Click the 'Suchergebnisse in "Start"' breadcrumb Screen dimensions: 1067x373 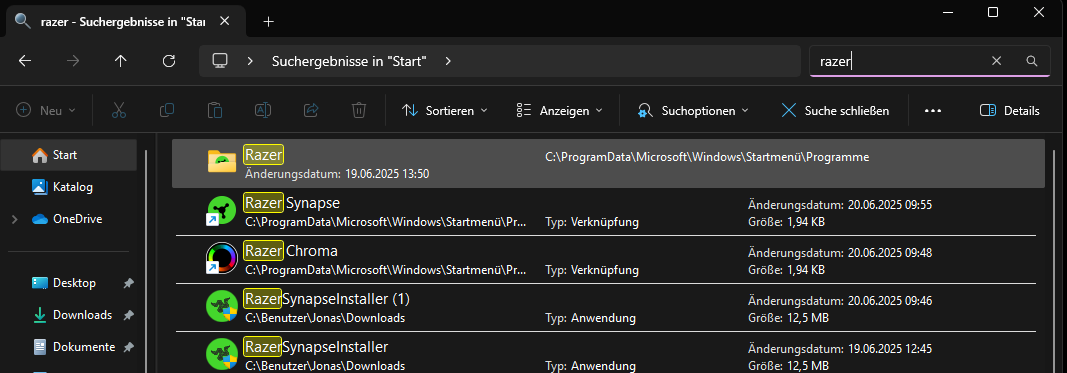349,61
